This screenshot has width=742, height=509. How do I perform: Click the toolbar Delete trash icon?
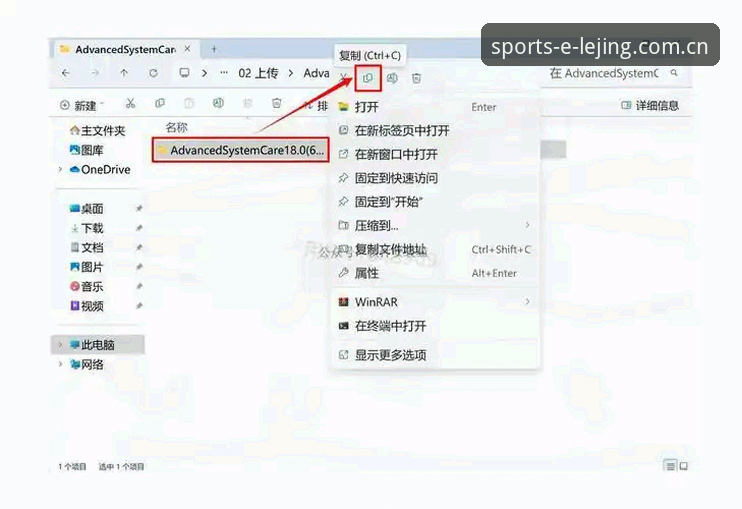click(x=277, y=103)
